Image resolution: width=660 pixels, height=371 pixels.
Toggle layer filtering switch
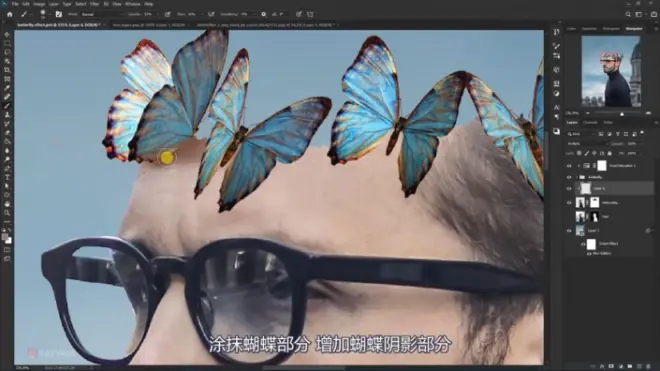point(642,133)
